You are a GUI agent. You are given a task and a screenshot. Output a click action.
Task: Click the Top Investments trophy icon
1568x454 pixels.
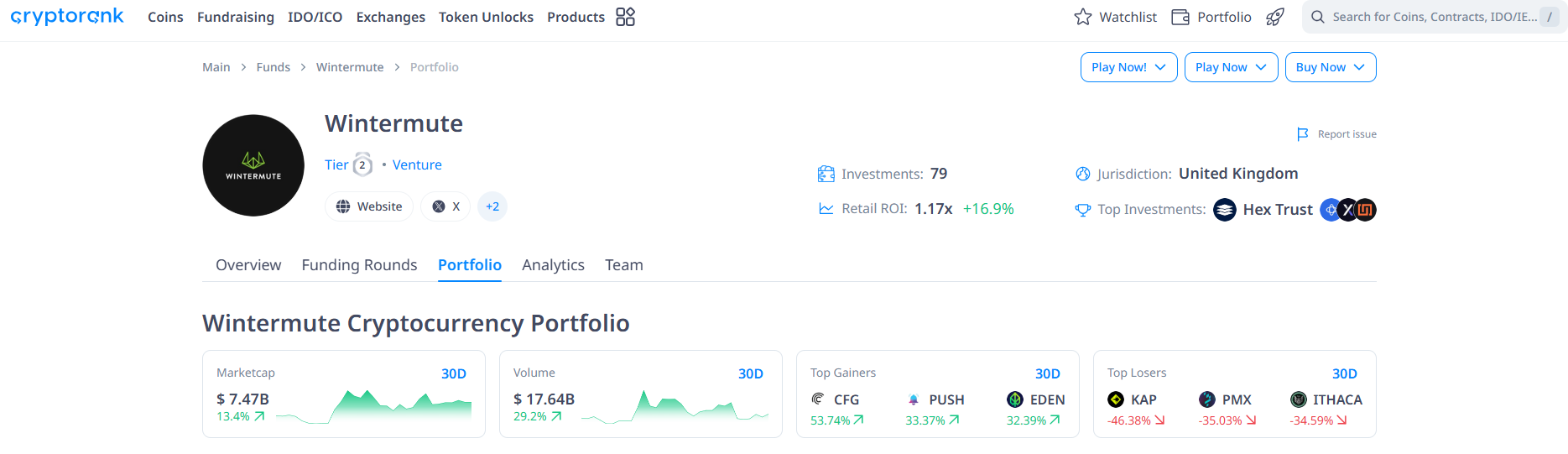click(x=1083, y=210)
